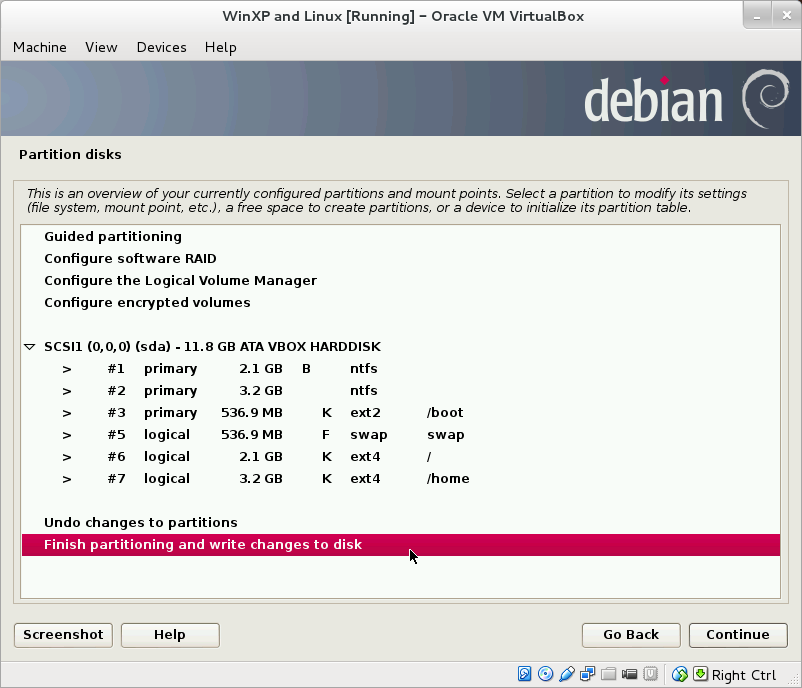Click the hard disk activity indicator

(523, 674)
